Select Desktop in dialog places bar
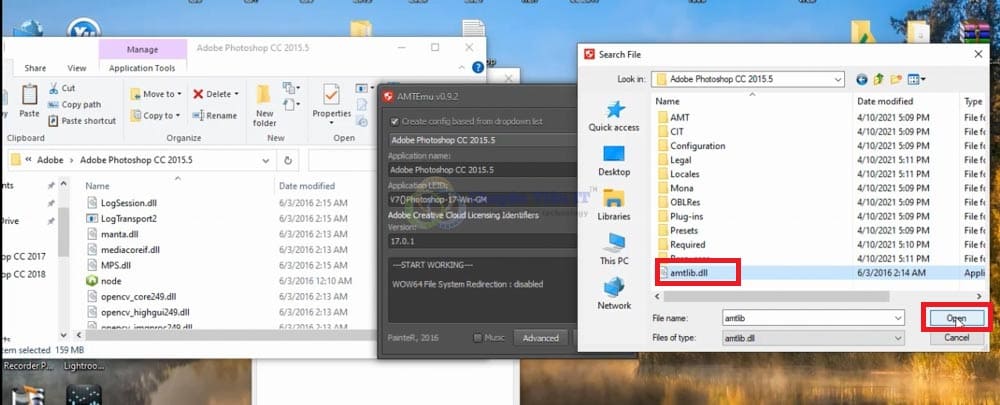Viewport: 1000px width, 405px height. point(614,161)
